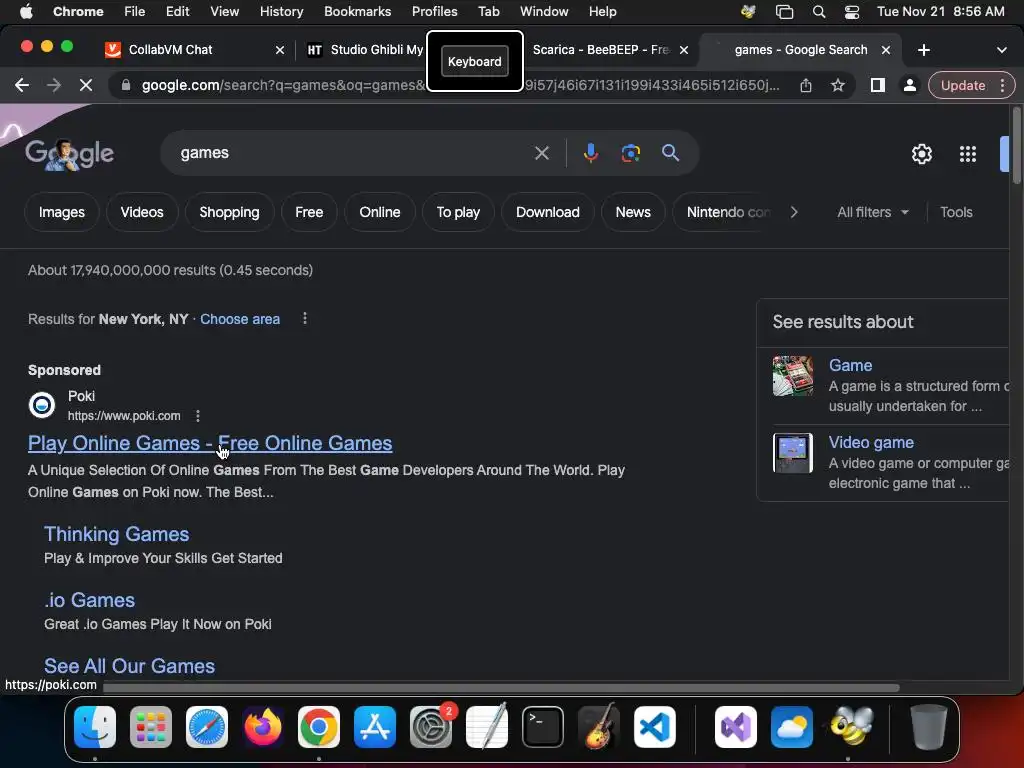
Task: Open the tab search dropdown arrow
Action: tap(1001, 50)
